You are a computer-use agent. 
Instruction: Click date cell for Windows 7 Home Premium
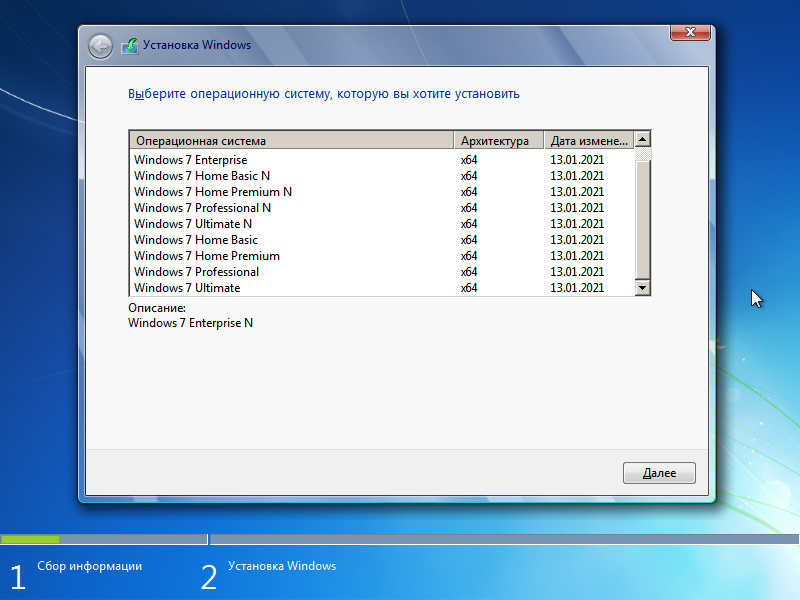pyautogui.click(x=577, y=256)
